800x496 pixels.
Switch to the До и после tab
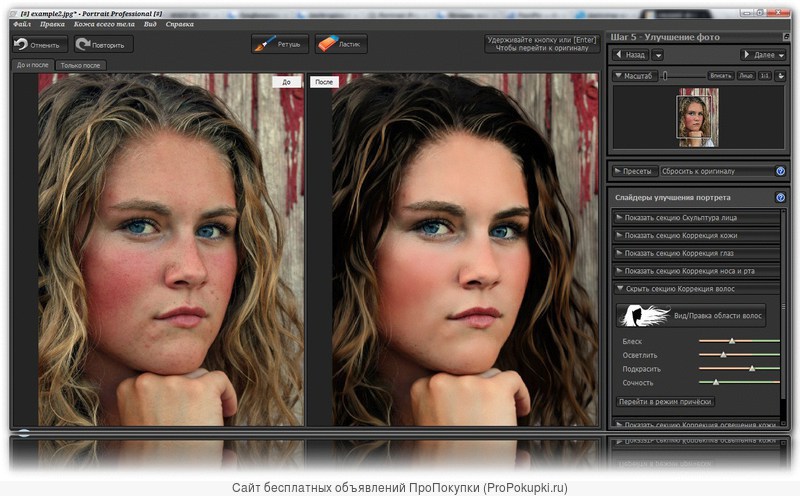[33, 65]
